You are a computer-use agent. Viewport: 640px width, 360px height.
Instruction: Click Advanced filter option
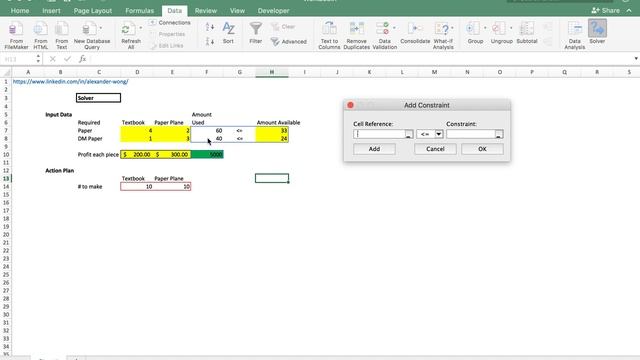click(289, 42)
